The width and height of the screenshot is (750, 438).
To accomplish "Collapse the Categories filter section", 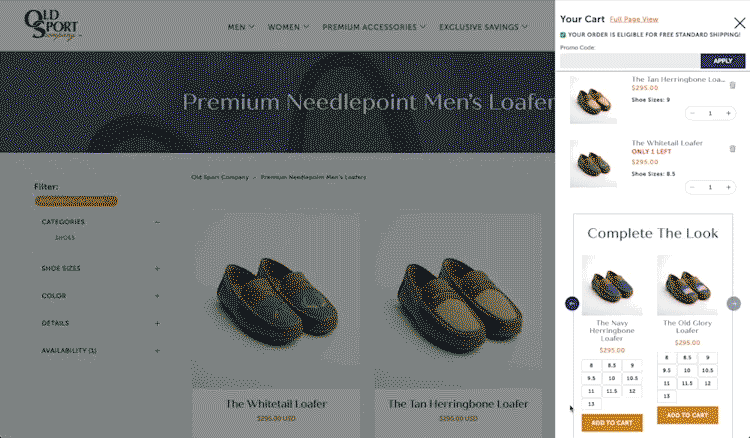I will [x=157, y=222].
